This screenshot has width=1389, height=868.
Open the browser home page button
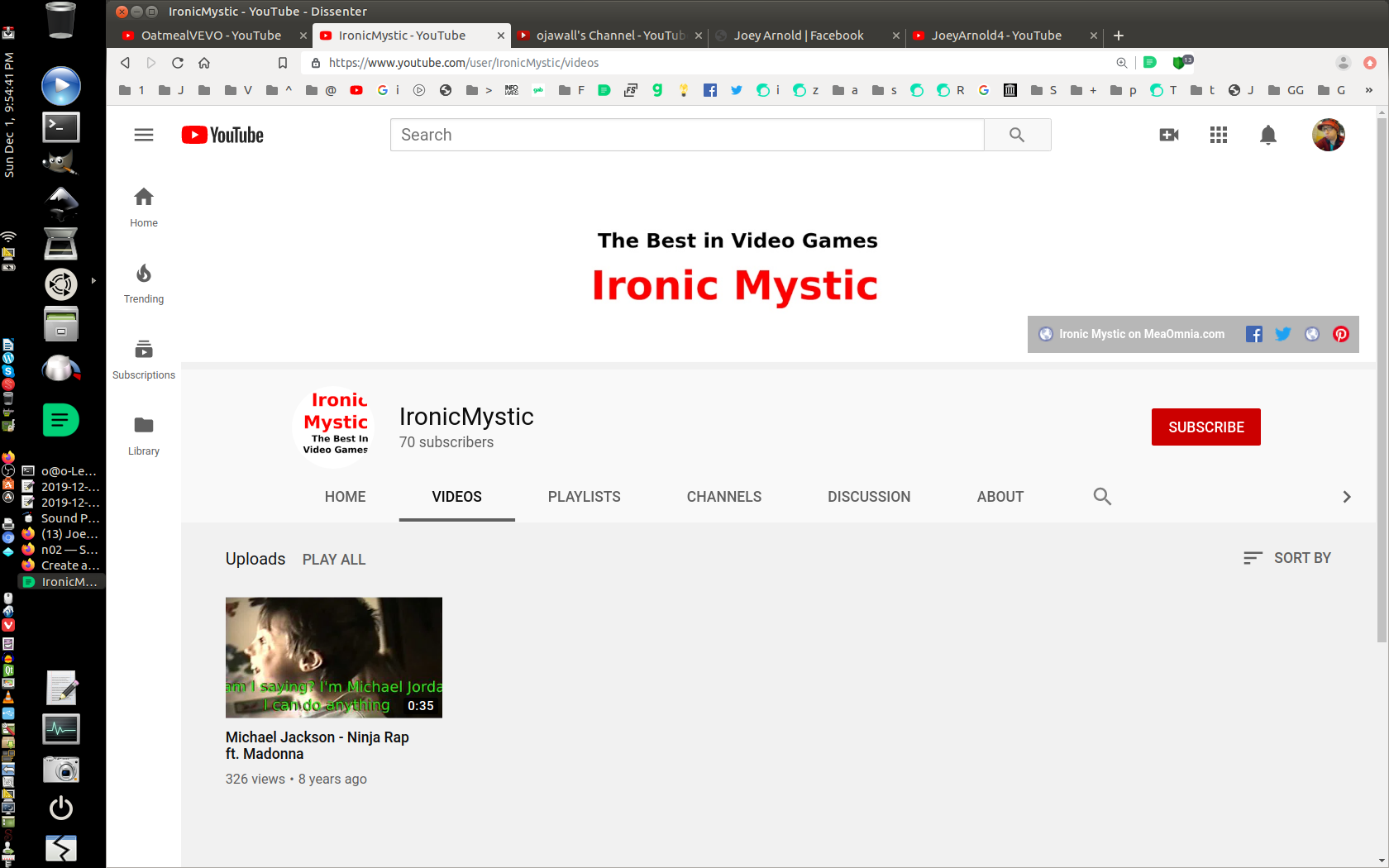[x=204, y=63]
